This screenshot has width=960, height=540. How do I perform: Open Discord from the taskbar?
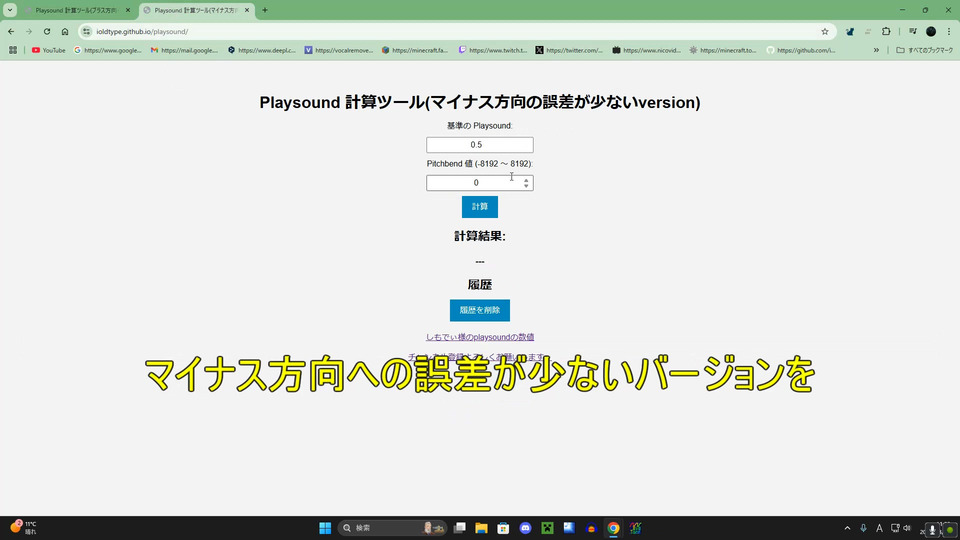[525, 528]
